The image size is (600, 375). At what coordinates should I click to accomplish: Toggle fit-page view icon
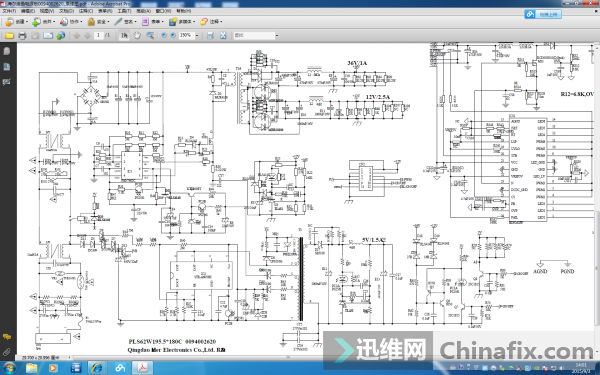[x=223, y=35]
